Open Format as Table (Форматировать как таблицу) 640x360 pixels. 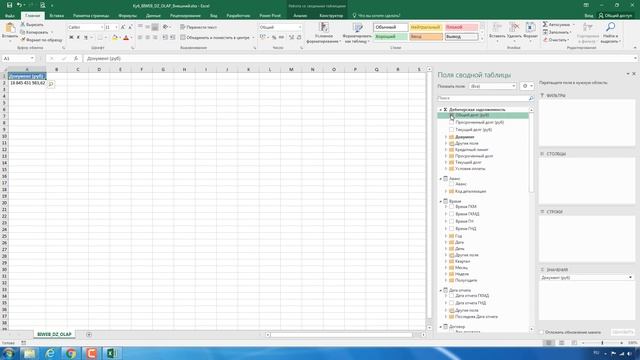357,33
